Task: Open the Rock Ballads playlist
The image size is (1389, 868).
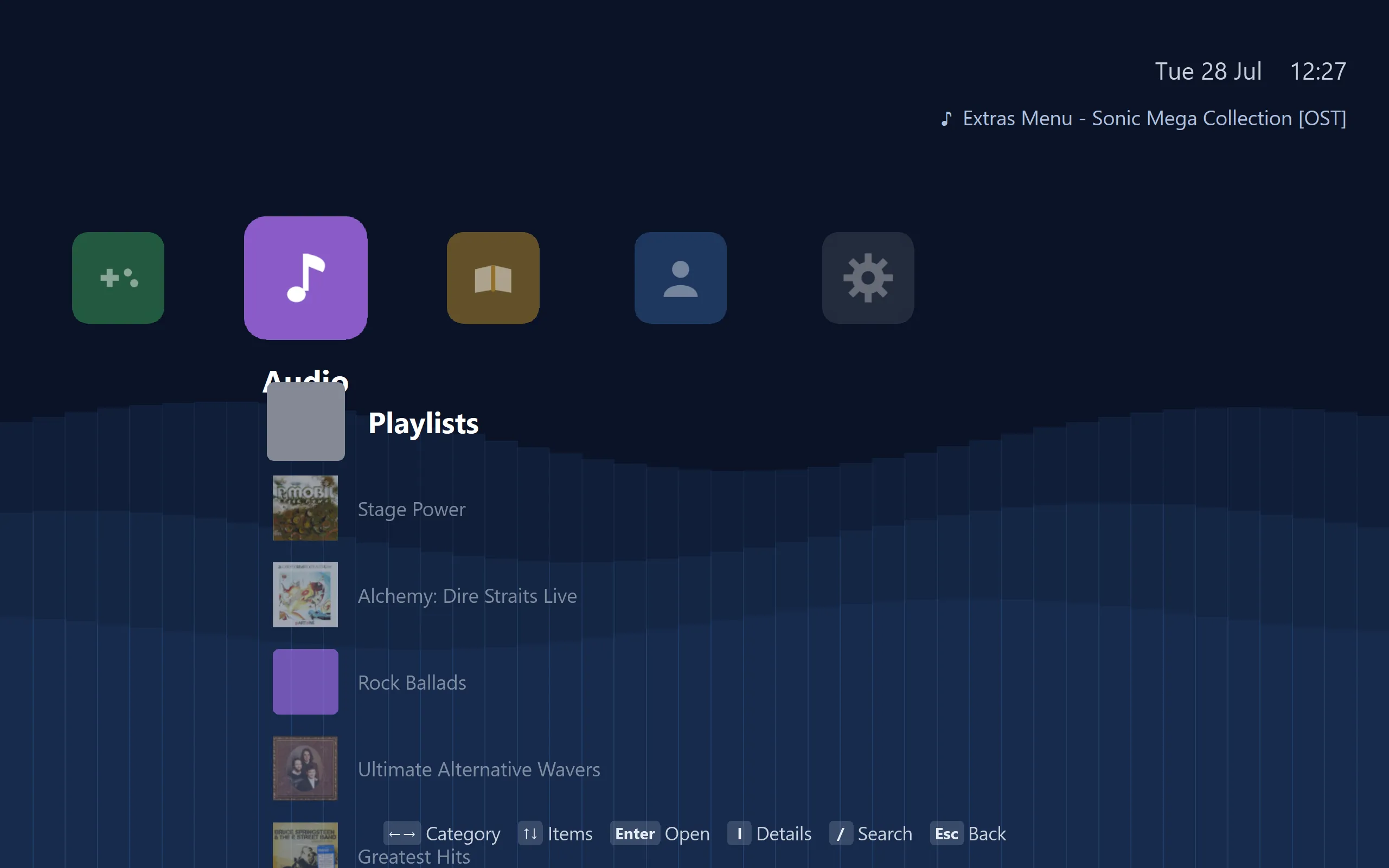Action: click(412, 683)
